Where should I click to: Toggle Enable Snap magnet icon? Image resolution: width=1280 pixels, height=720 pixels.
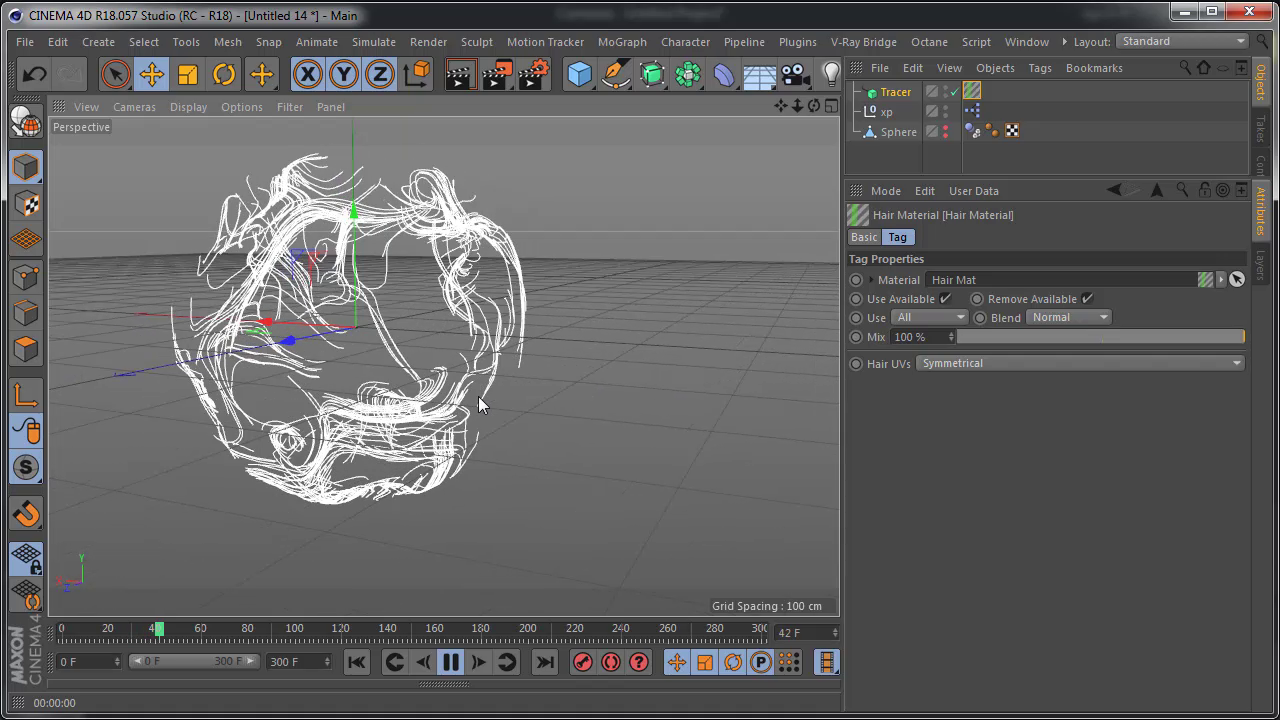click(26, 514)
